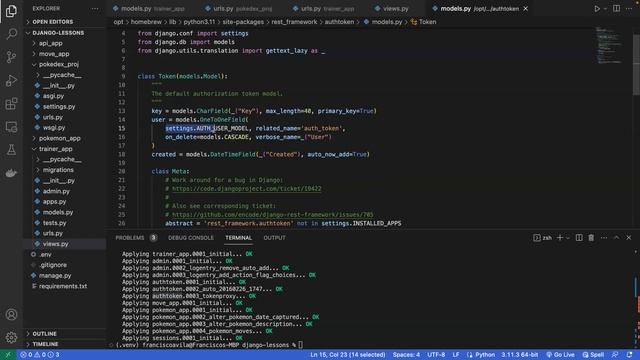Open notifications bell in status bar
Viewport: 640px width, 360px height.
(629, 355)
